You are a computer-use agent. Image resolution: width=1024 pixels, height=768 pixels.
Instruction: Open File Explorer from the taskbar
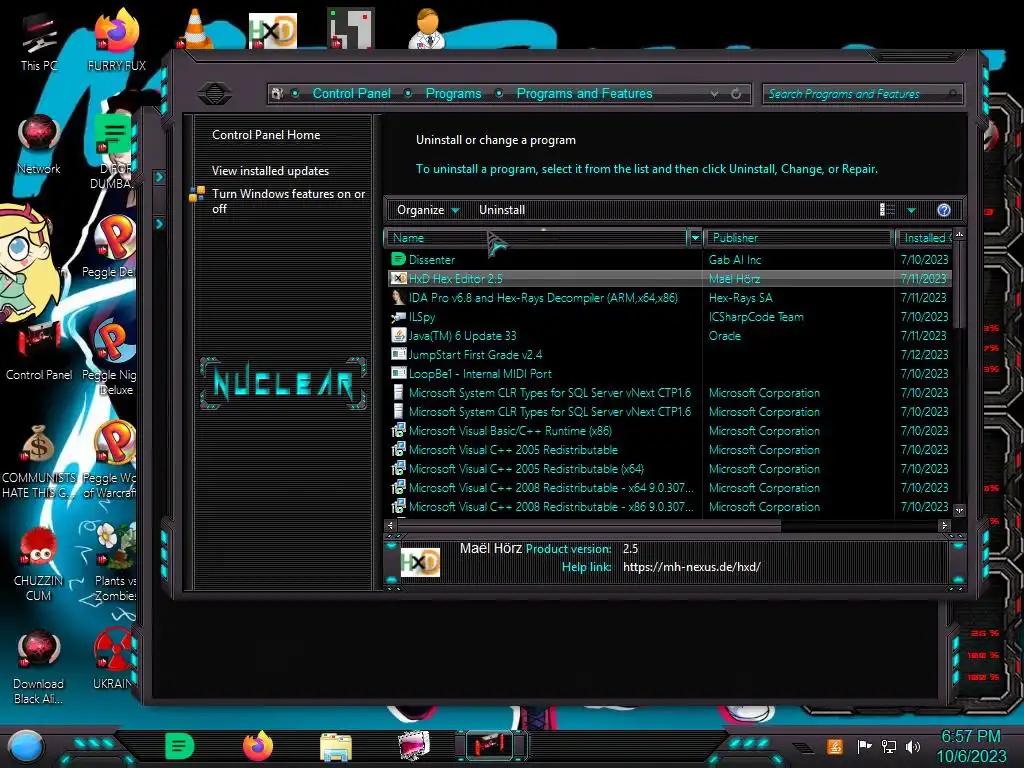point(336,747)
